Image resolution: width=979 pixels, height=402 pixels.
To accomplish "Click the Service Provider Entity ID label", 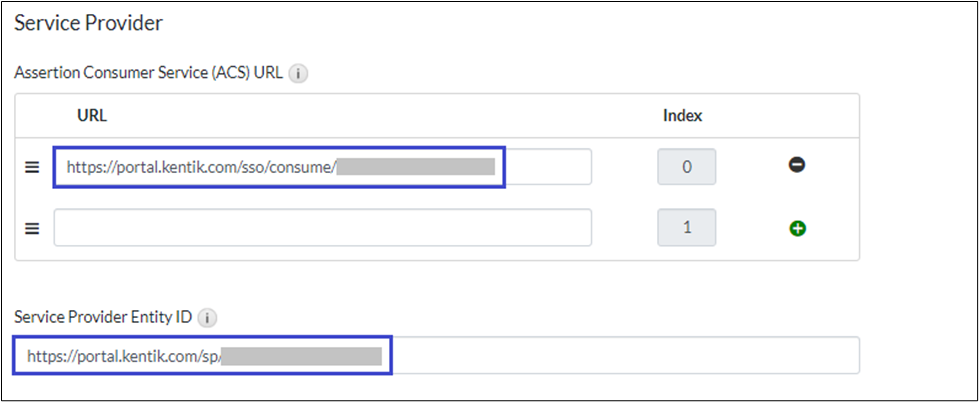I will (103, 318).
